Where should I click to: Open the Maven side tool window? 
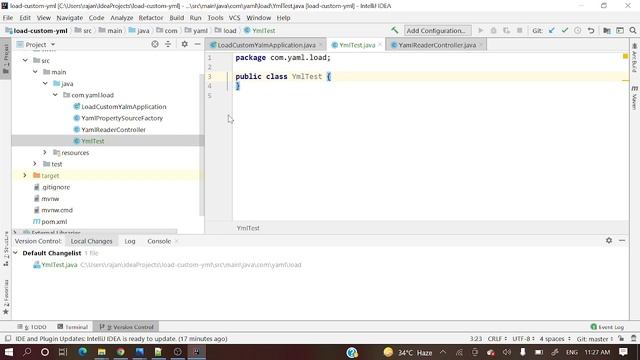pos(635,98)
